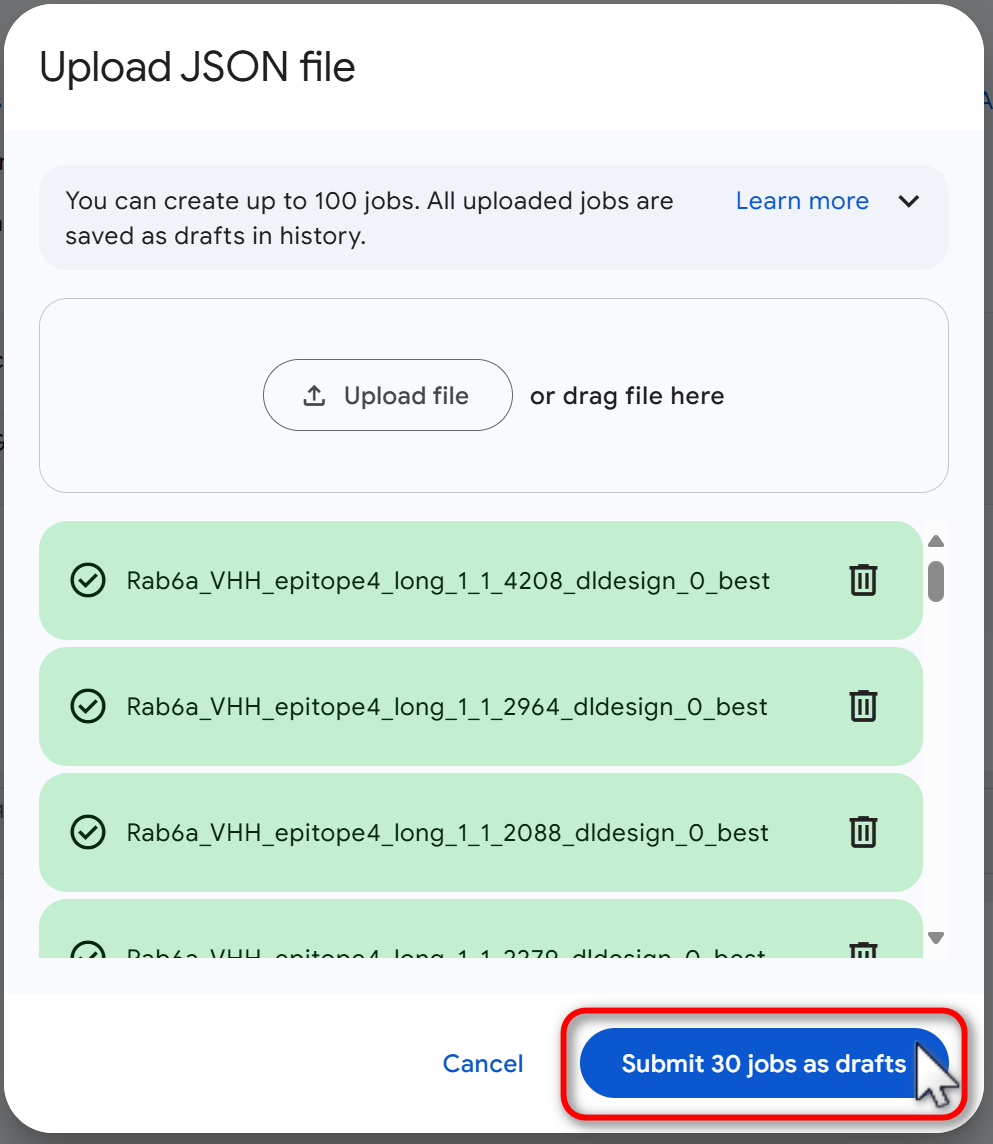Select job name Rab6a_VHH_epitope4_long_1_1_2964_dldesign_0_best
Image resolution: width=993 pixels, height=1144 pixels.
pos(447,706)
